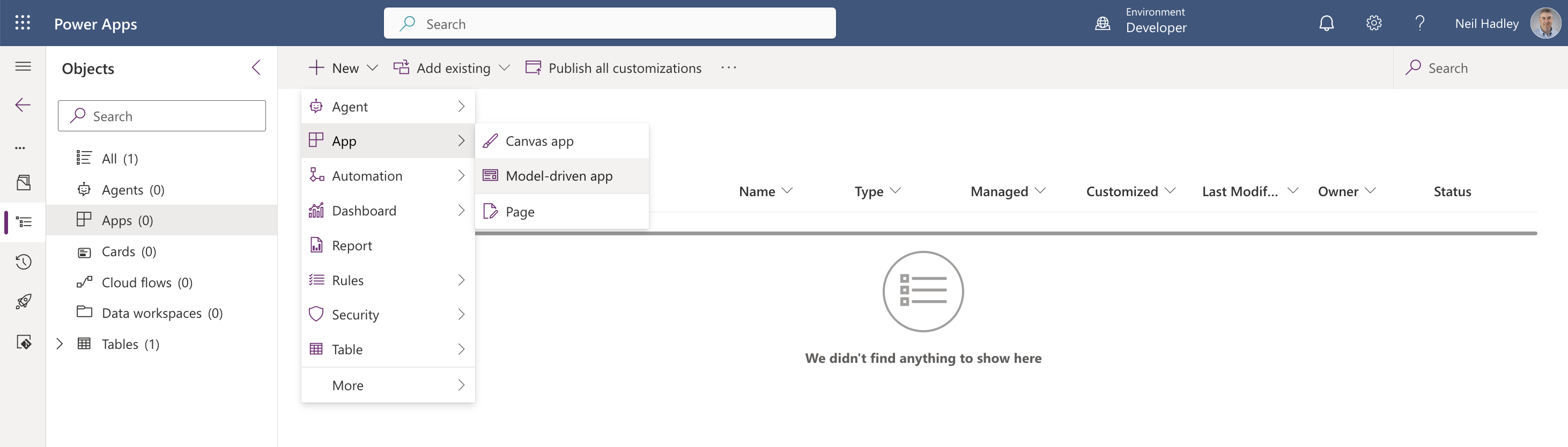Click the Environment globe icon
Screen dimensions: 1568x447
pyautogui.click(x=1103, y=23)
